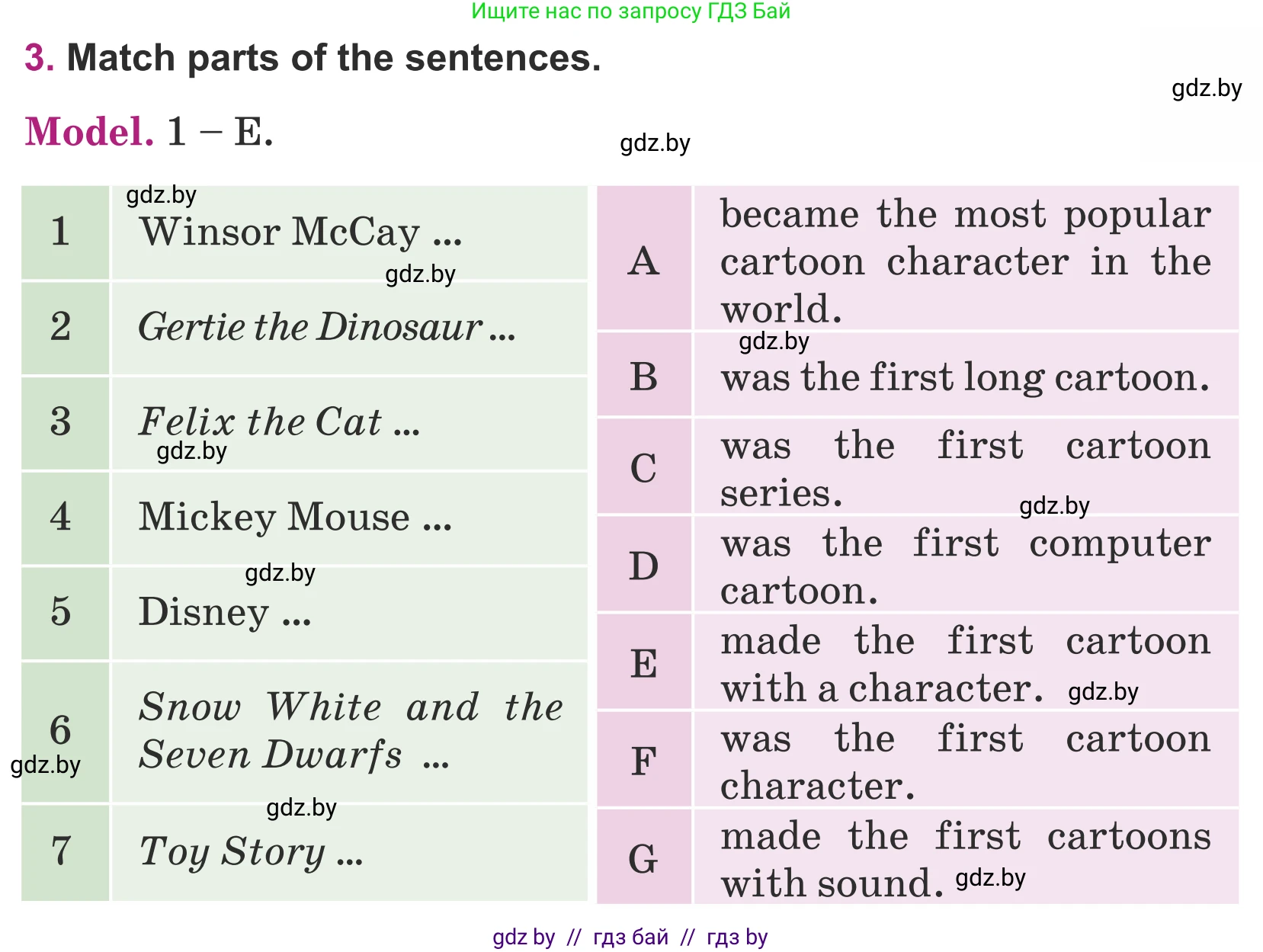Click the "Disney" sentence start
The height and width of the screenshot is (952, 1263).
point(224,613)
